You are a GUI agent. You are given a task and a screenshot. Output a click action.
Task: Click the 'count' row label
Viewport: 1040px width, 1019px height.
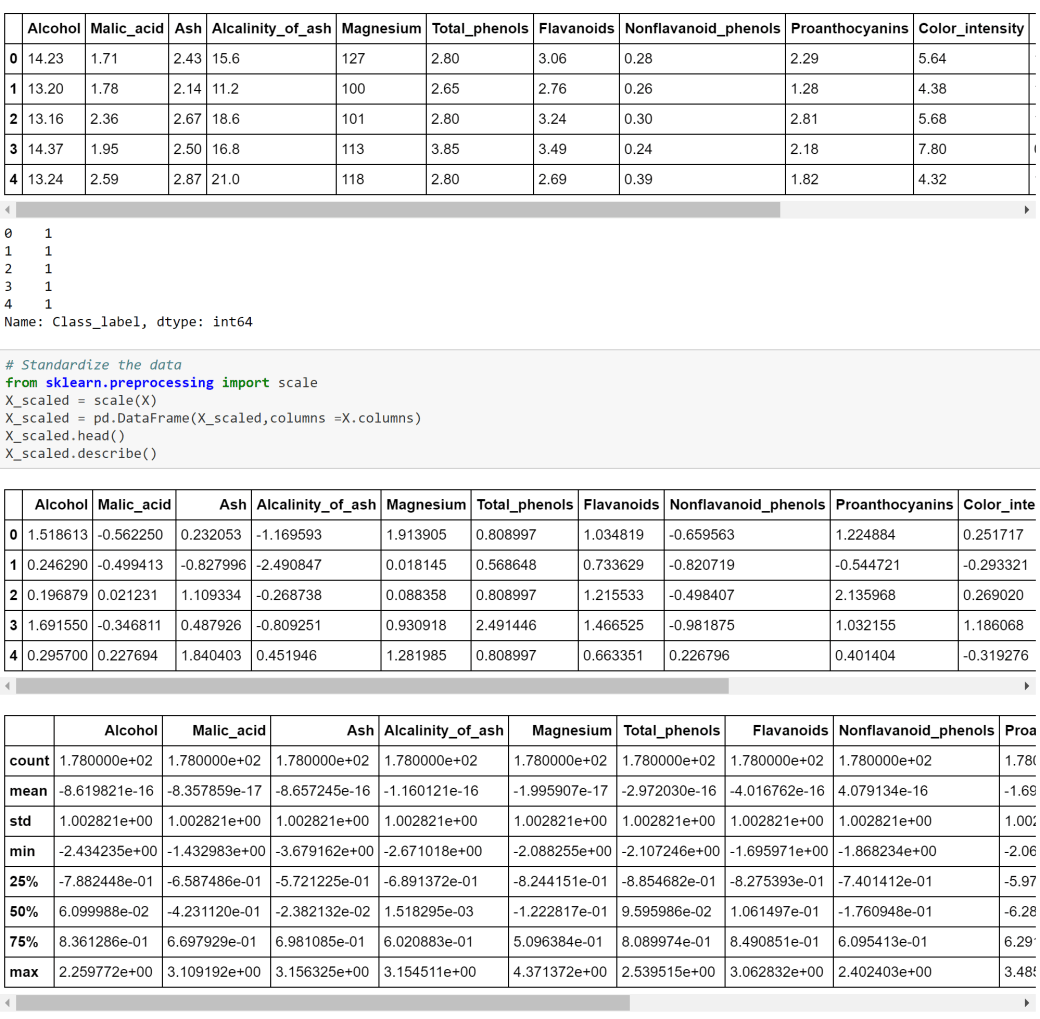click(x=29, y=761)
